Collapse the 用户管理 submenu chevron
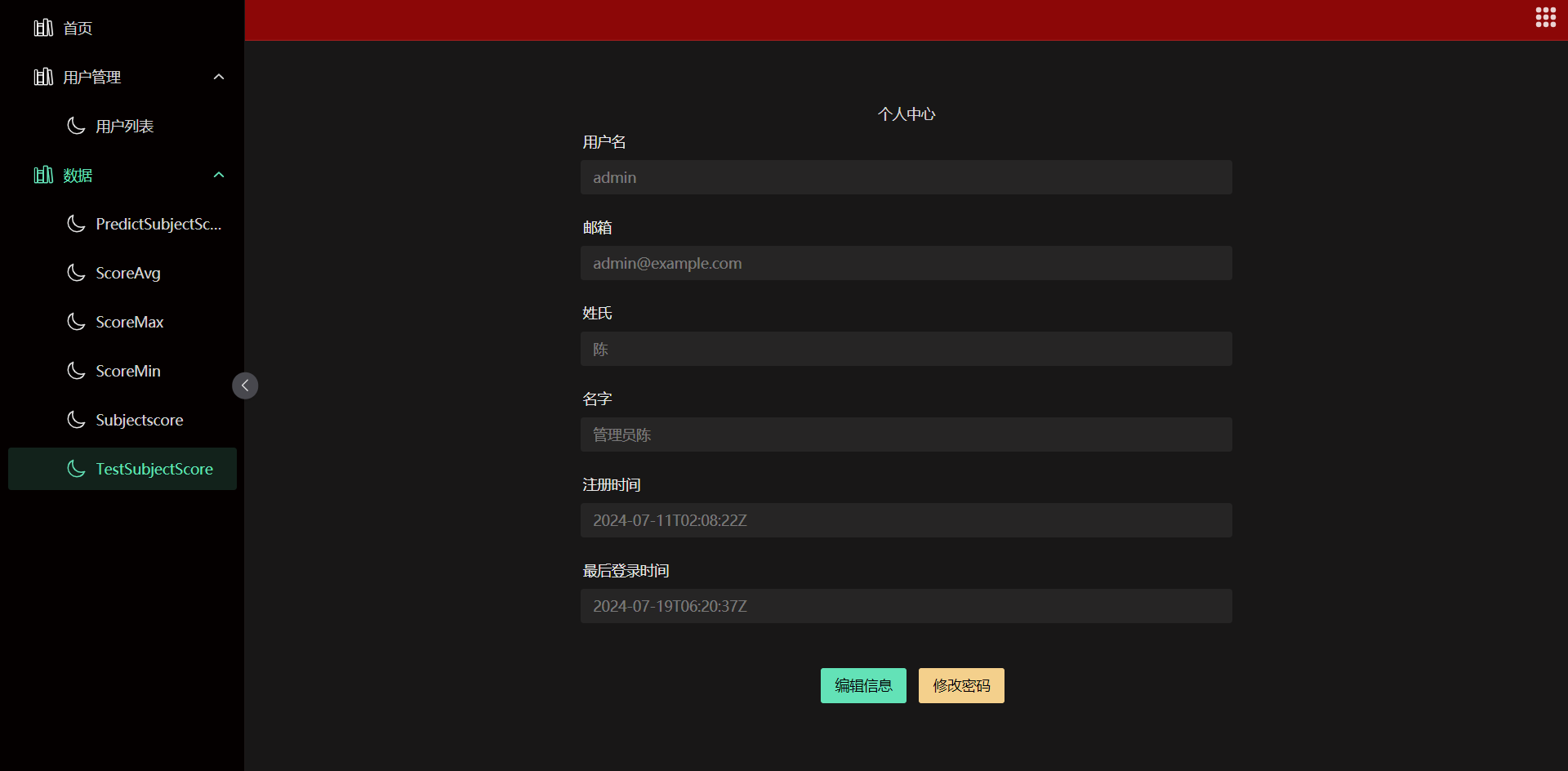Viewport: 1568px width, 771px height. point(218,77)
